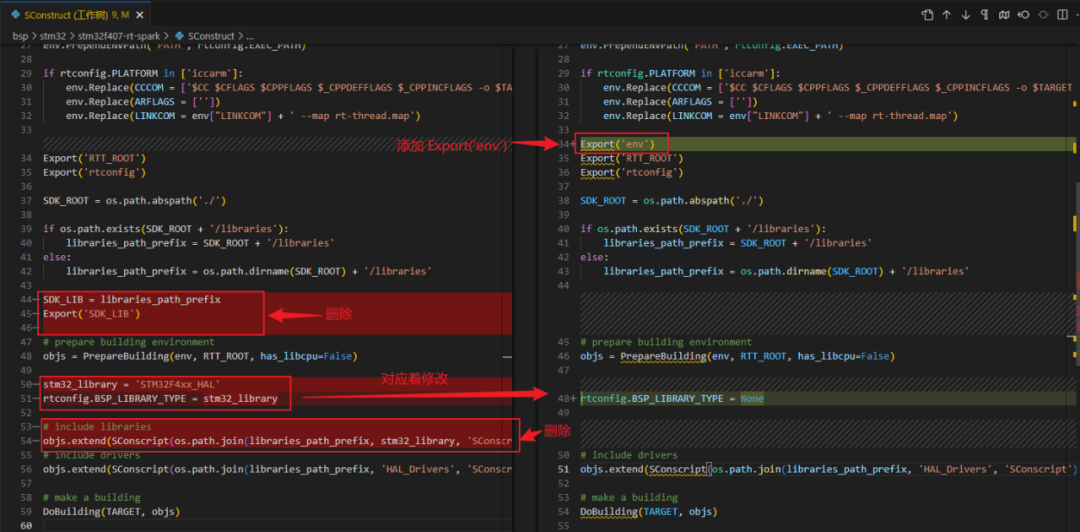
Task: Click the 'bsp' breadcrumb segment
Action: (19, 35)
